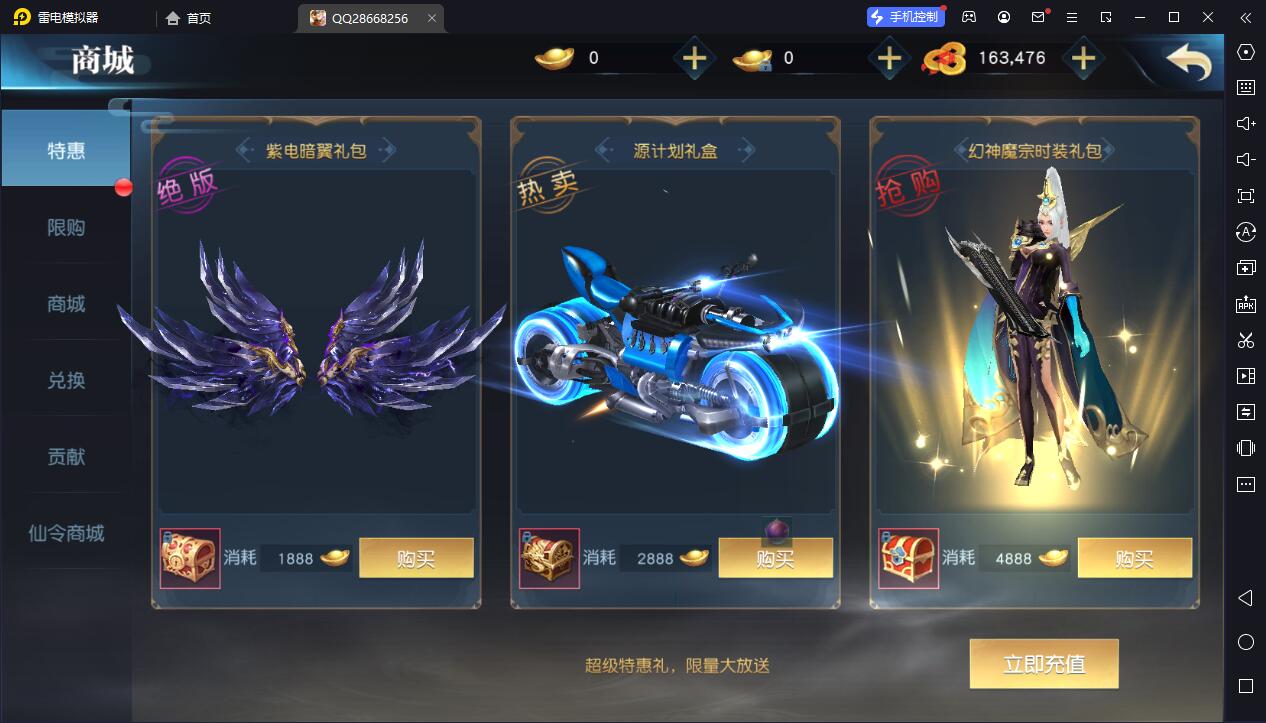This screenshot has height=723, width=1266.
Task: Click the plus icon next to 163,476 currency
Action: [1083, 59]
